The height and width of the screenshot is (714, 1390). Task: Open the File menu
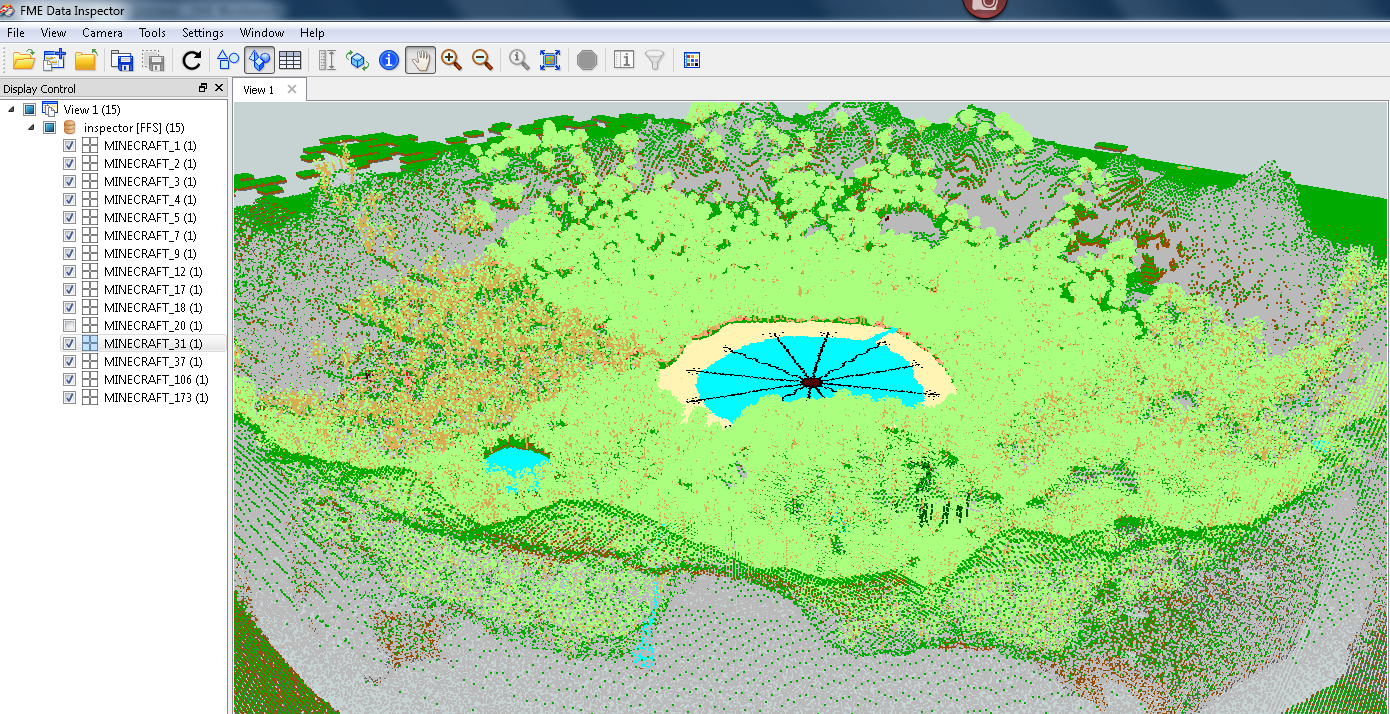[16, 33]
